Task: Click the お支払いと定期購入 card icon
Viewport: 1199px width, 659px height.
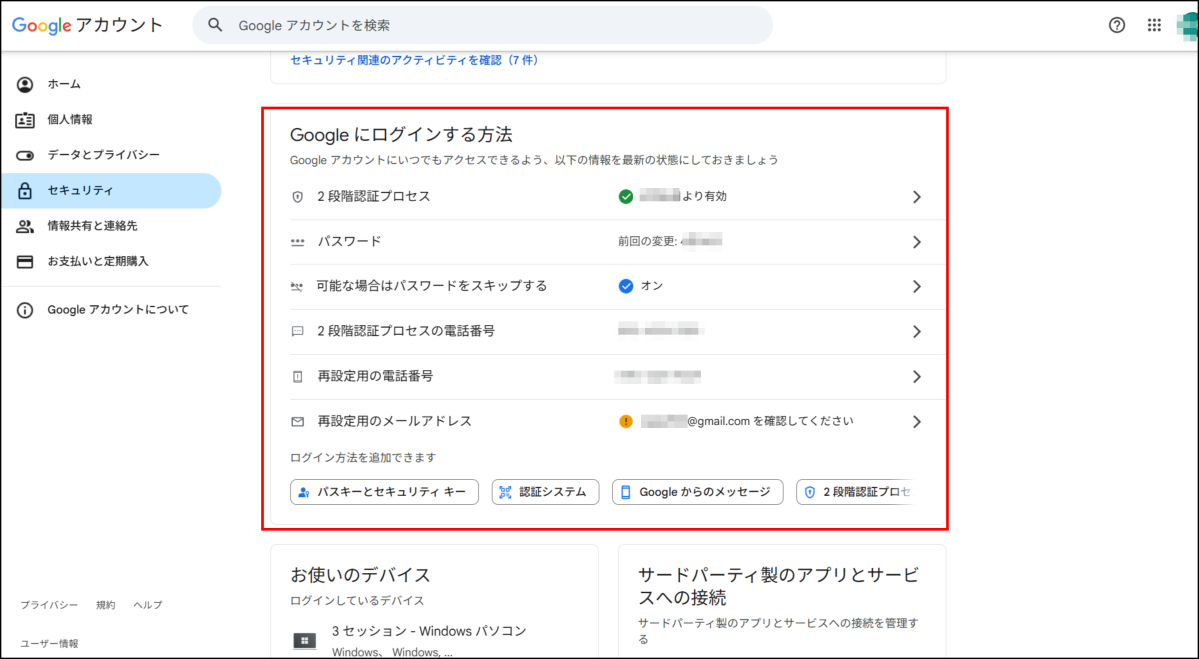Action: [x=25, y=261]
